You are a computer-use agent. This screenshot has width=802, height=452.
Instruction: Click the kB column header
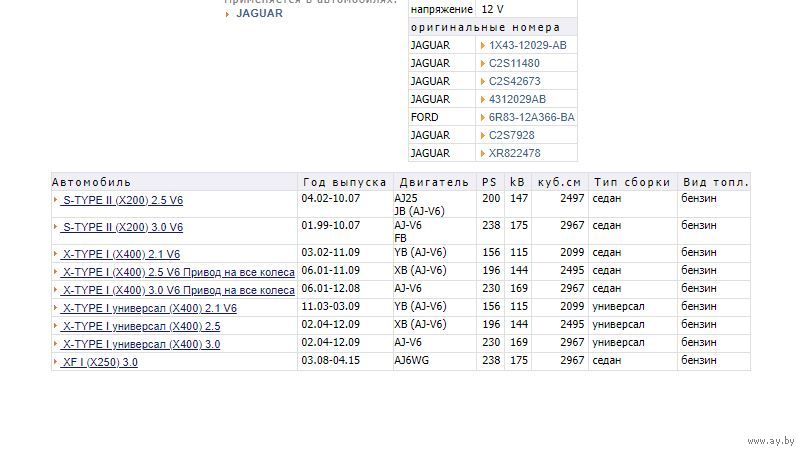(518, 182)
